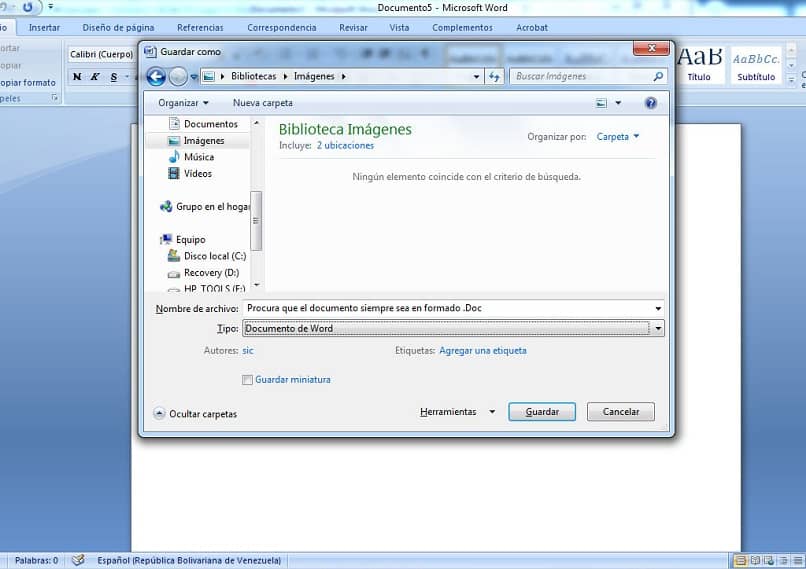
Task: Toggle Negrita (N) in Word ribbon
Action: click(x=77, y=77)
